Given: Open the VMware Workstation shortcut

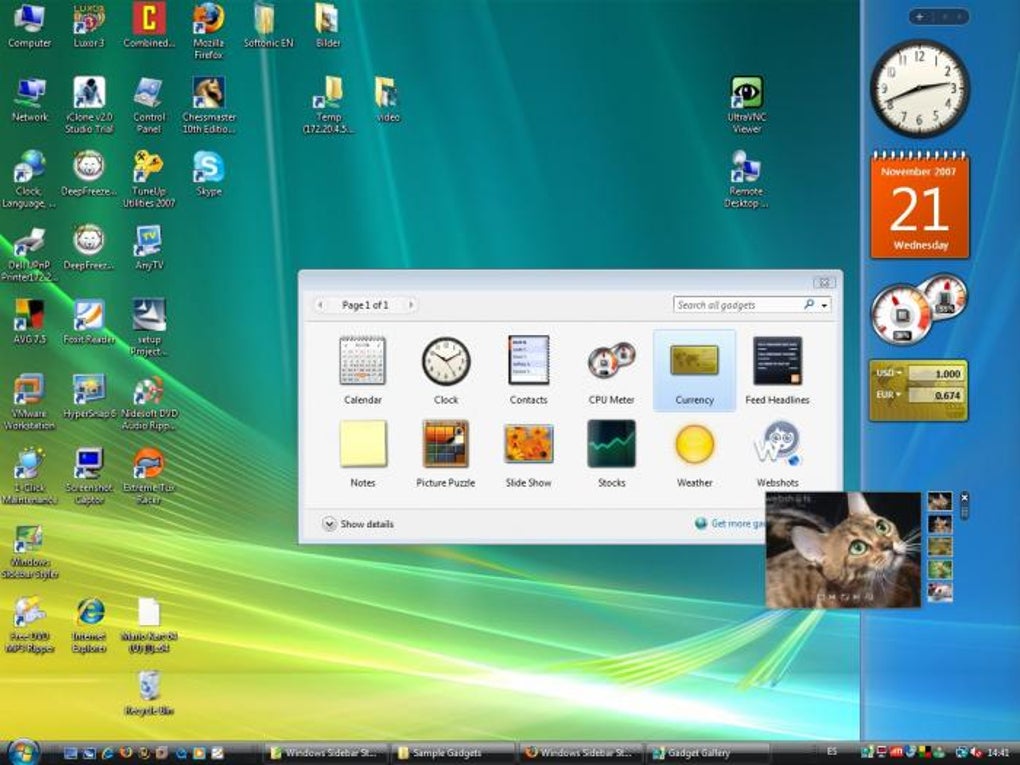Looking at the screenshot, I should point(29,401).
